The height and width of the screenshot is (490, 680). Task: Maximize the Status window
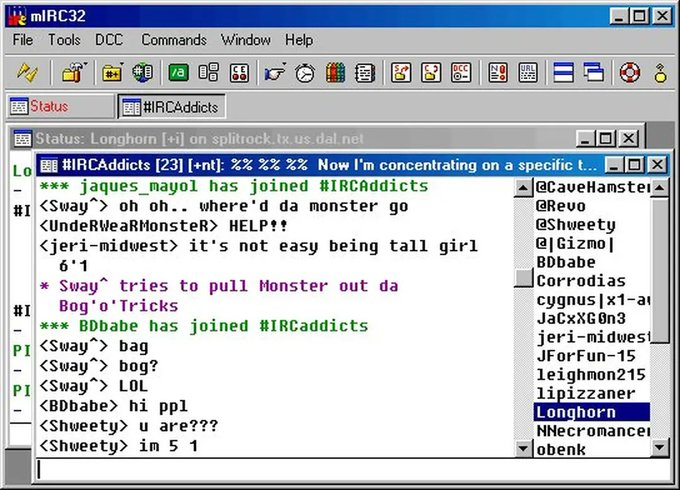(x=605, y=139)
